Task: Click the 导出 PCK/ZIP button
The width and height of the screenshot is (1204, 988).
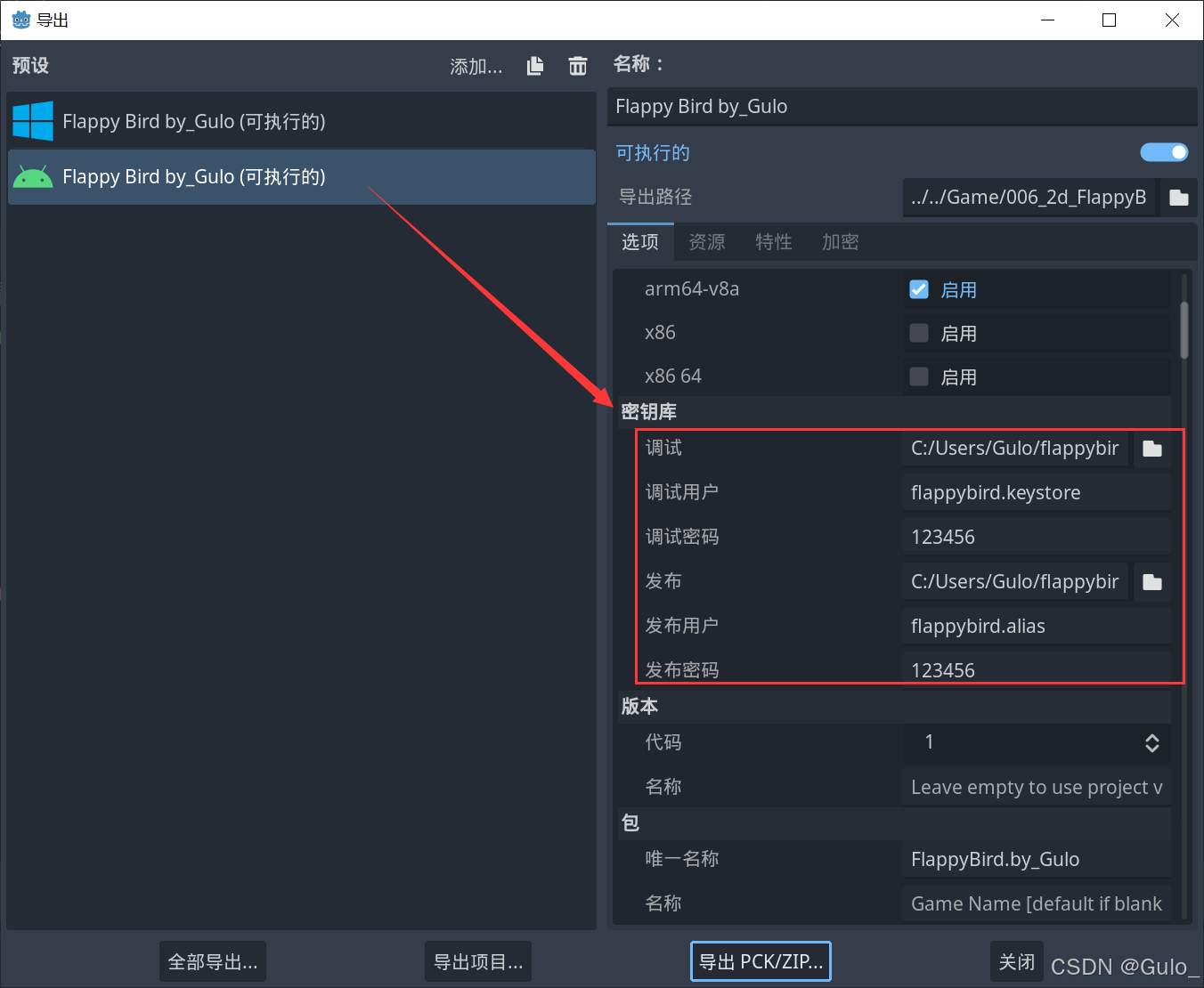Action: 761,961
